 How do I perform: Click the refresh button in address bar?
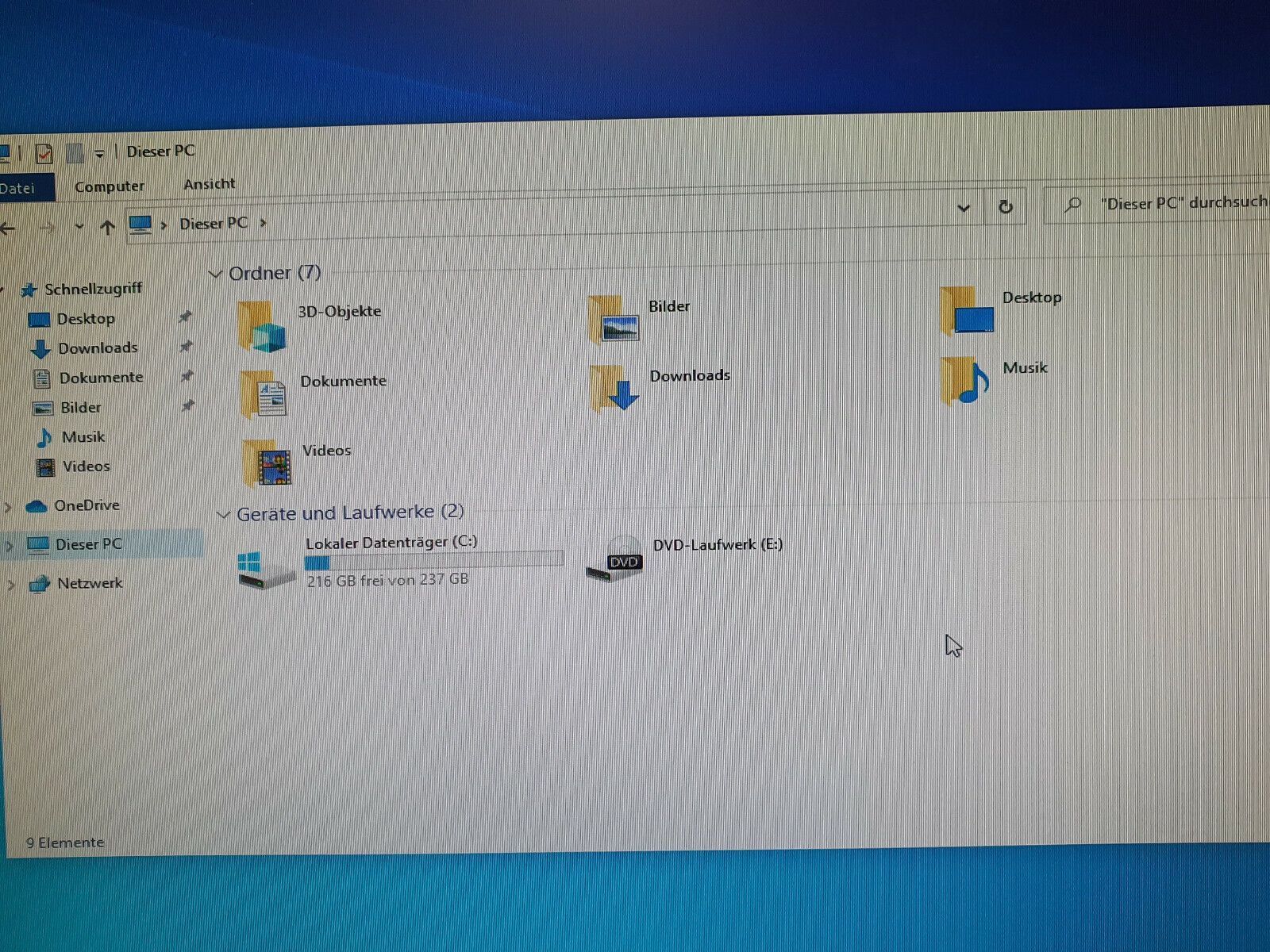tap(1005, 207)
